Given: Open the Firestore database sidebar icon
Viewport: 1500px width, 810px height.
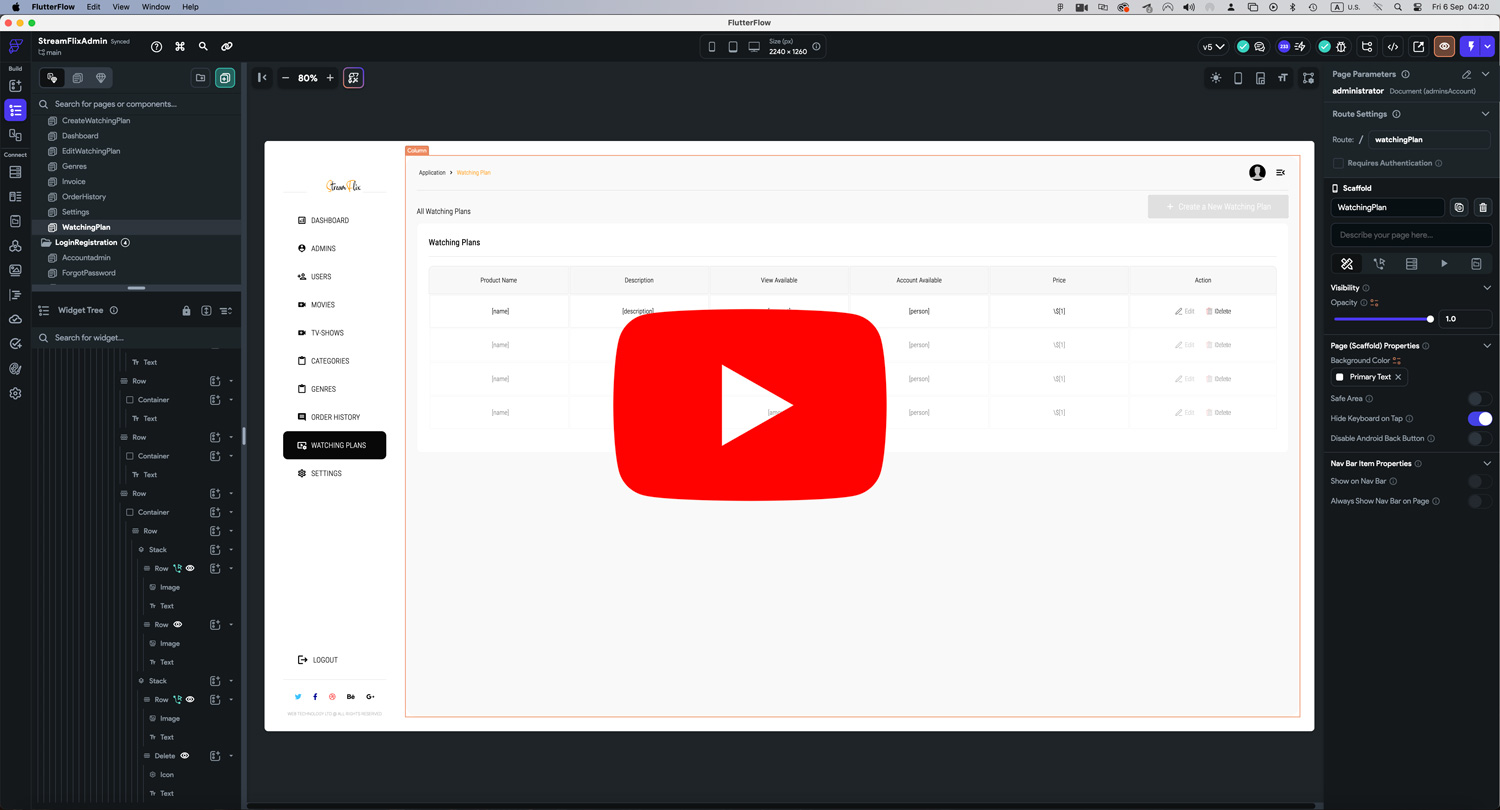Looking at the screenshot, I should coord(15,172).
